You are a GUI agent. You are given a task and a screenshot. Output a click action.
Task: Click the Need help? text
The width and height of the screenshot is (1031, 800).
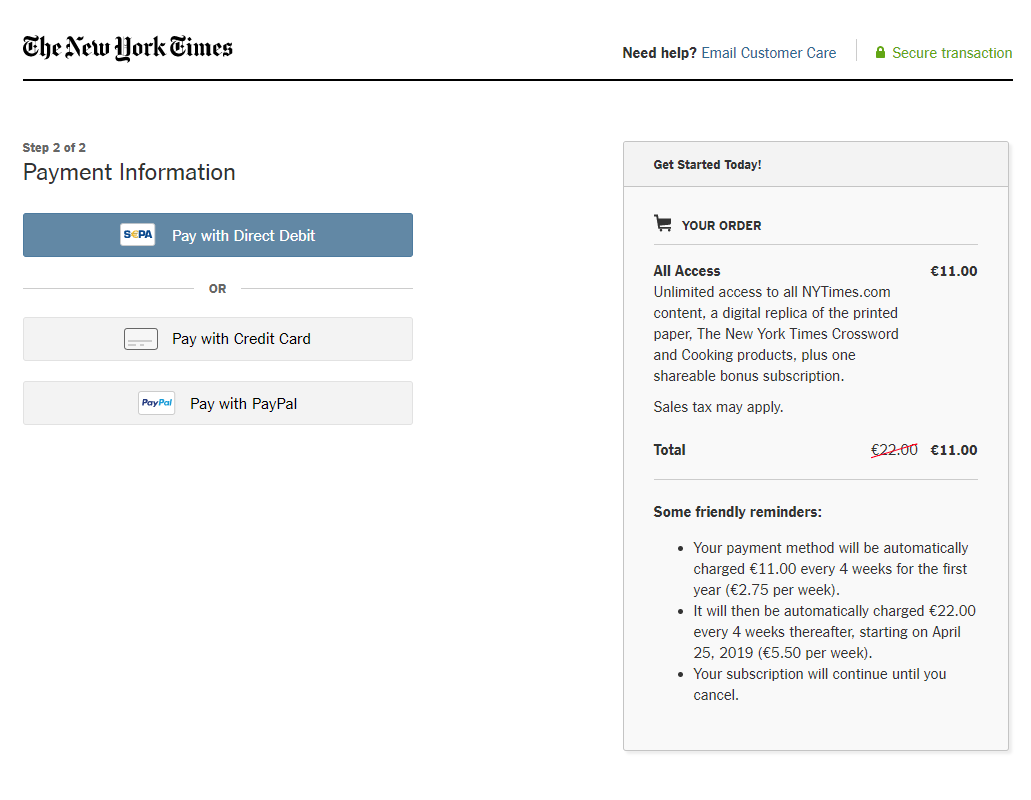pyautogui.click(x=659, y=53)
